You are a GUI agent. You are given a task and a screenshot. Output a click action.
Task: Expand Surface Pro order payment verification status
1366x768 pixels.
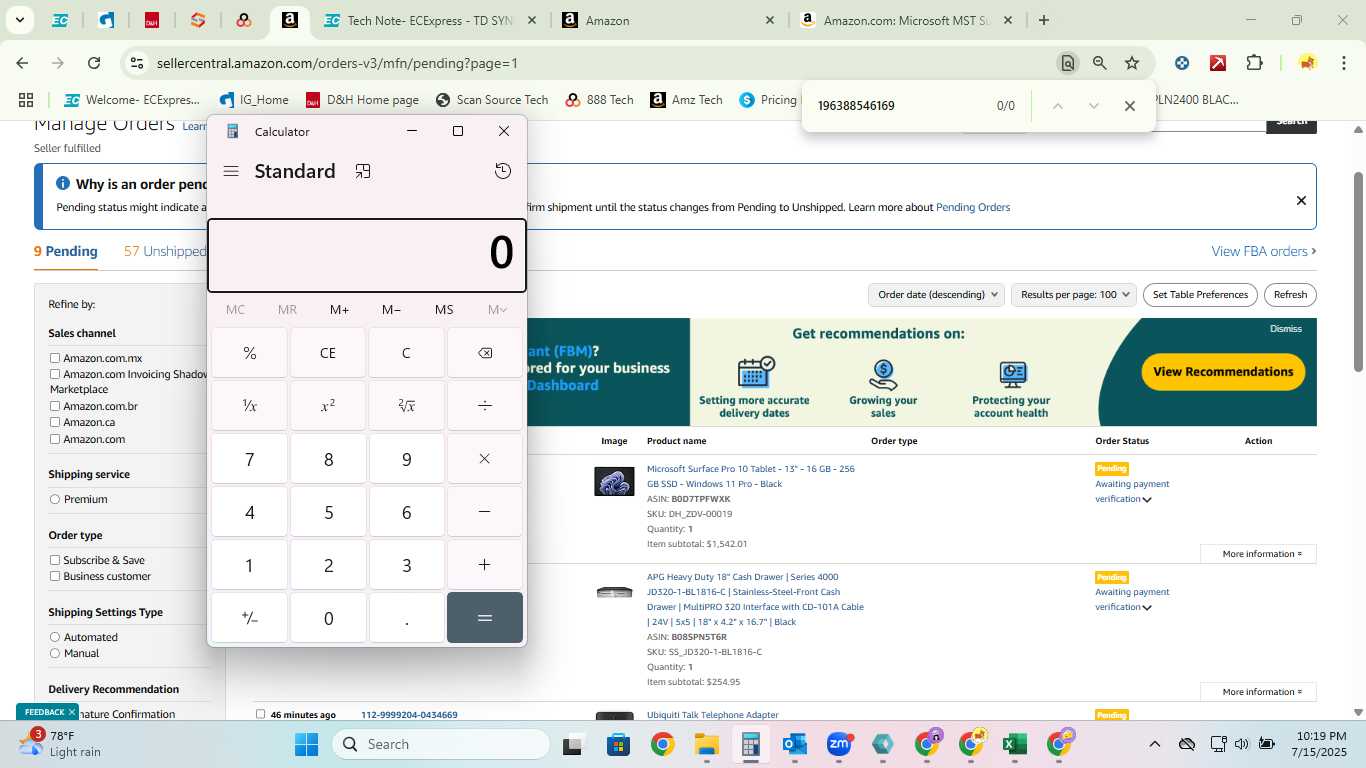coord(1147,500)
